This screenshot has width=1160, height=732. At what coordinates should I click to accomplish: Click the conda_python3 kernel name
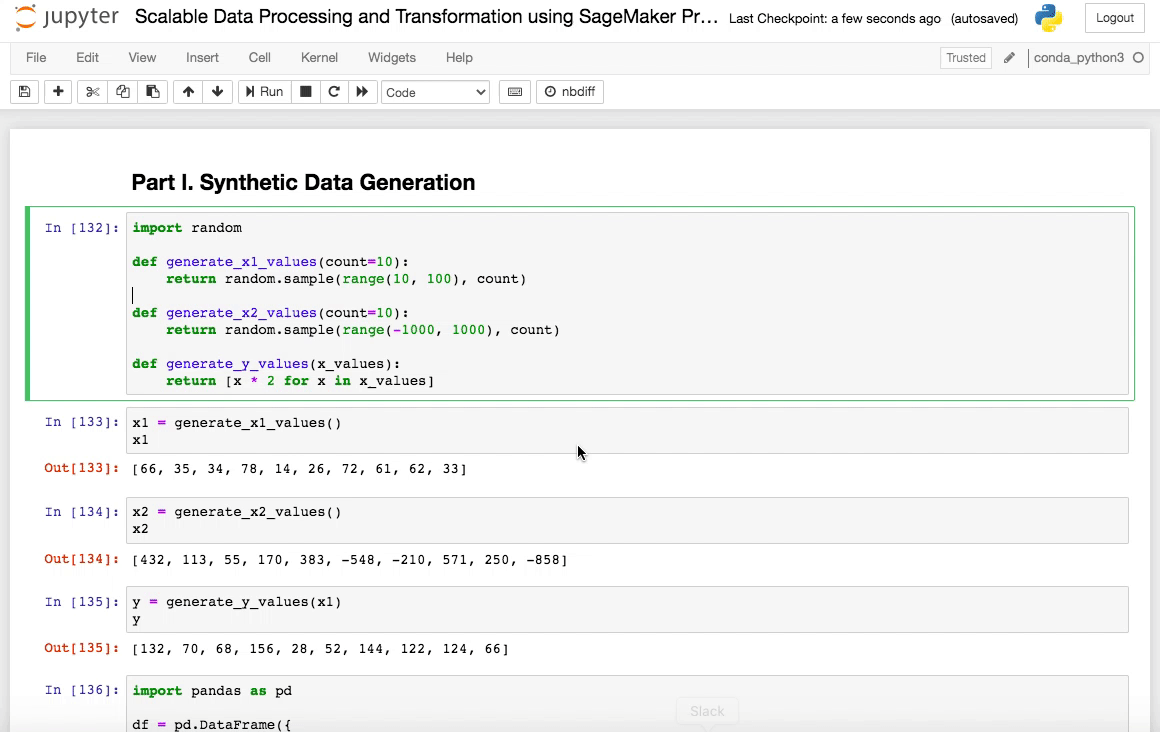(1079, 58)
